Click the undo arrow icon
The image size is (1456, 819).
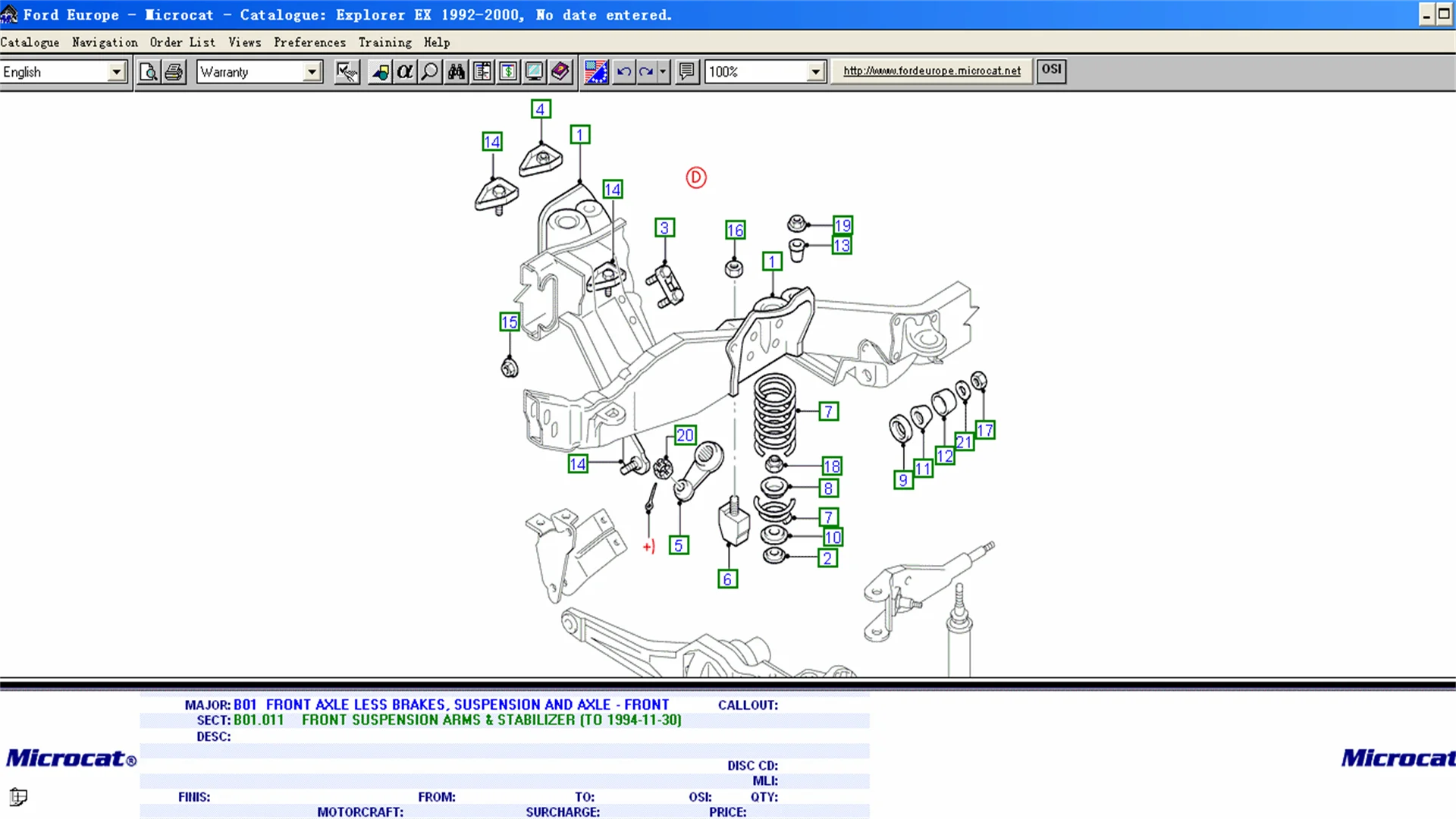pos(623,72)
